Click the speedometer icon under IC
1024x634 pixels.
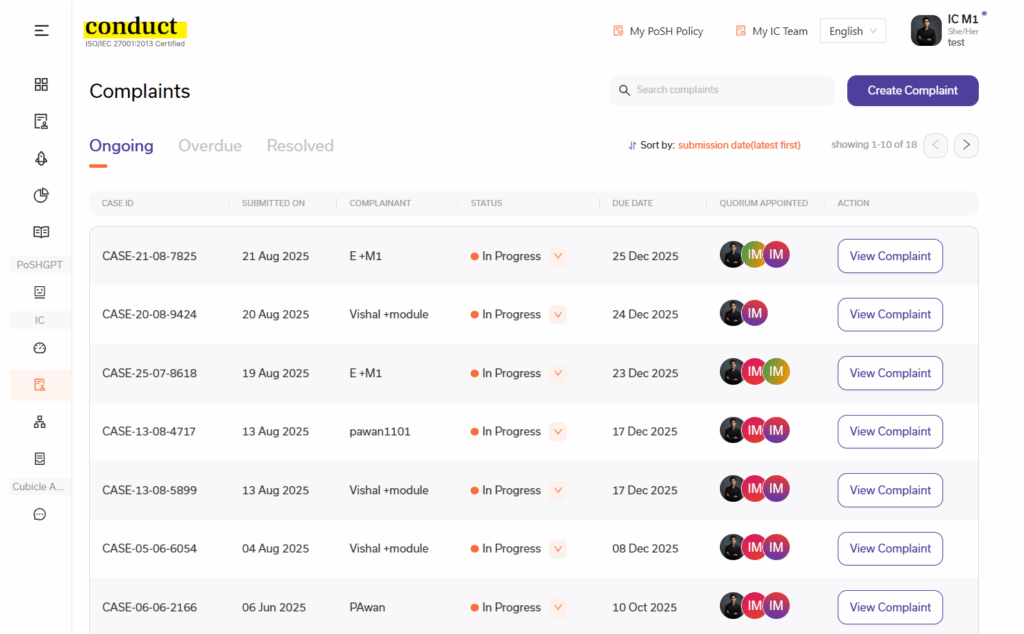[40, 348]
